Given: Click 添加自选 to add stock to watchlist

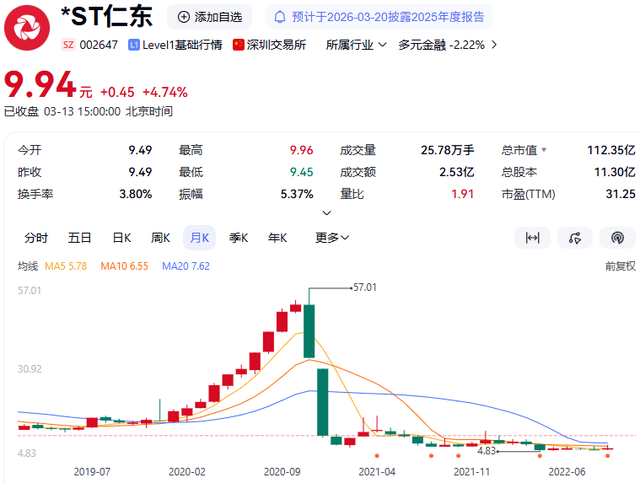Looking at the screenshot, I should click(213, 17).
